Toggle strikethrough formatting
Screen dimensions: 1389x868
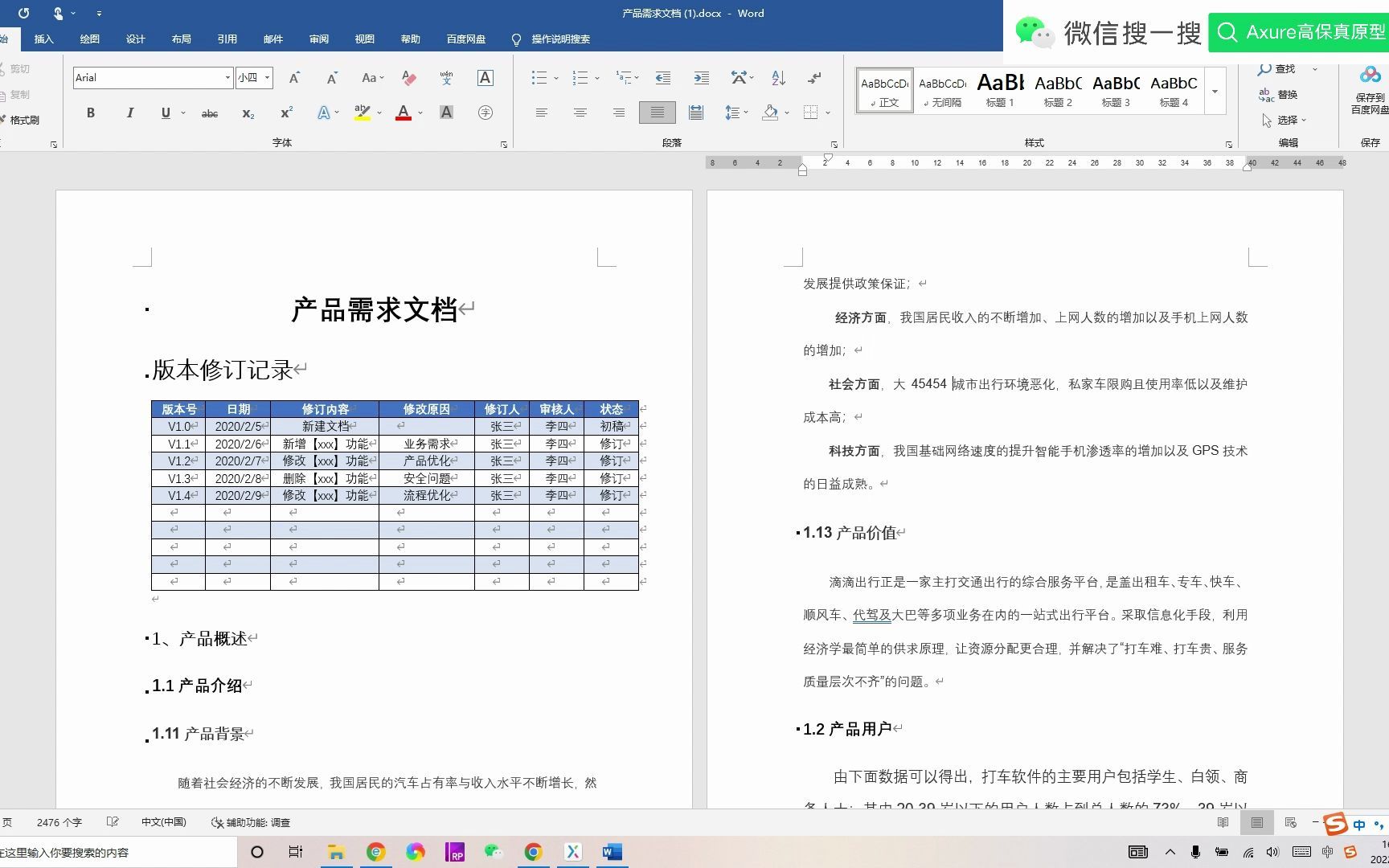pyautogui.click(x=210, y=113)
